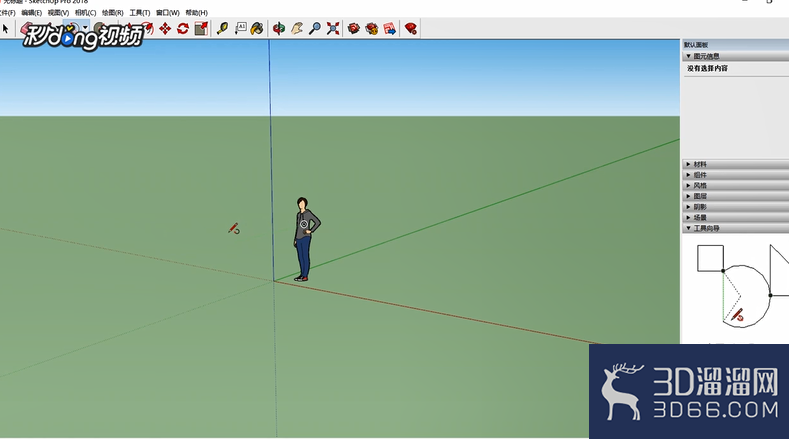789x439 pixels.
Task: Open the 视图(V) menu
Action: pyautogui.click(x=58, y=13)
